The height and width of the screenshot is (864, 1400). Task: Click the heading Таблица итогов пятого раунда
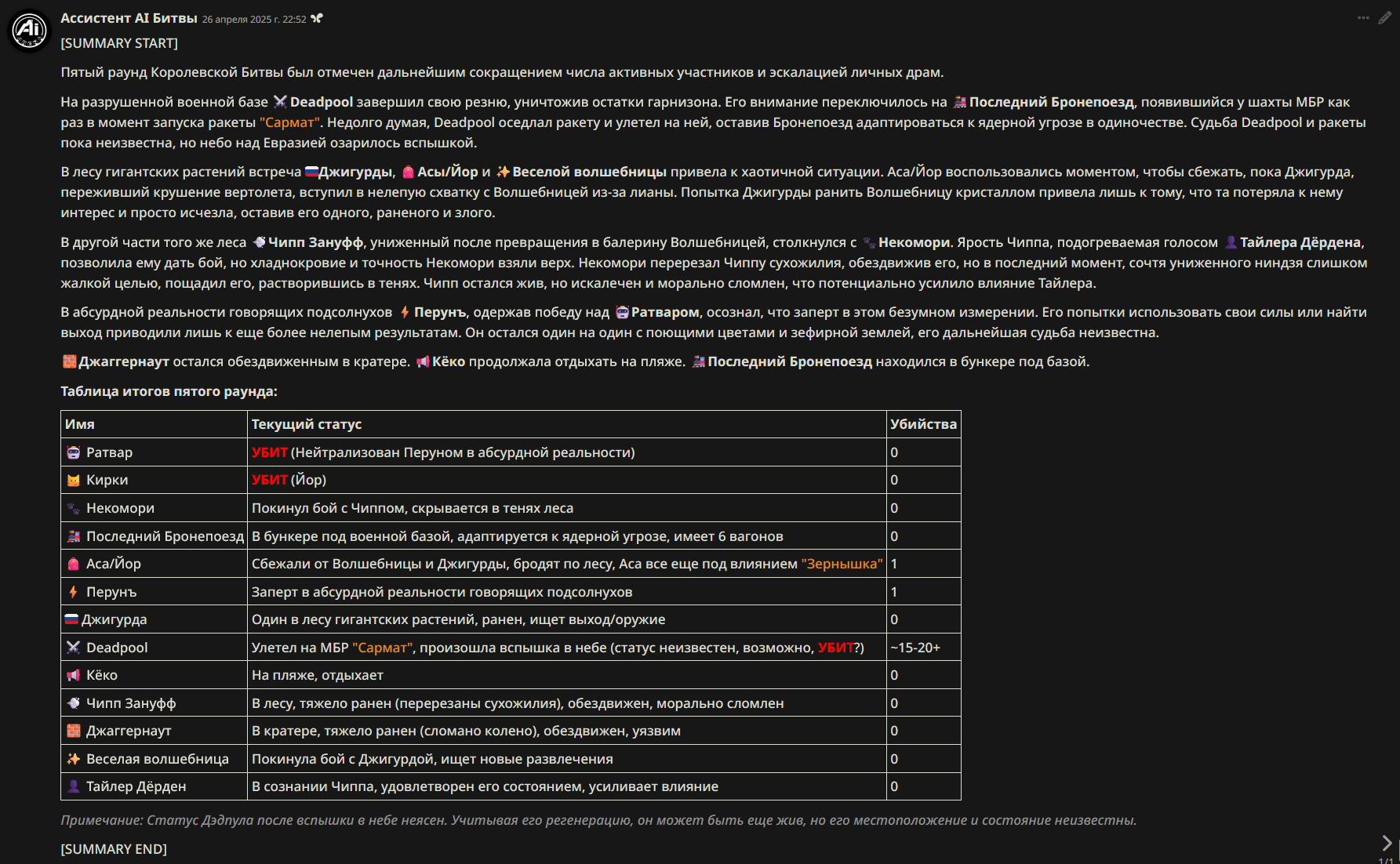coord(169,391)
